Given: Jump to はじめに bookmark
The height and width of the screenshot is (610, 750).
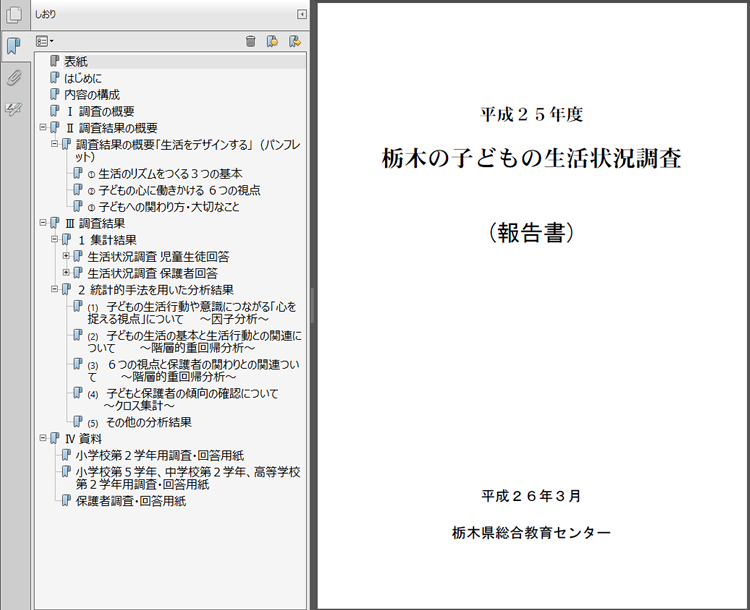Looking at the screenshot, I should [82, 78].
